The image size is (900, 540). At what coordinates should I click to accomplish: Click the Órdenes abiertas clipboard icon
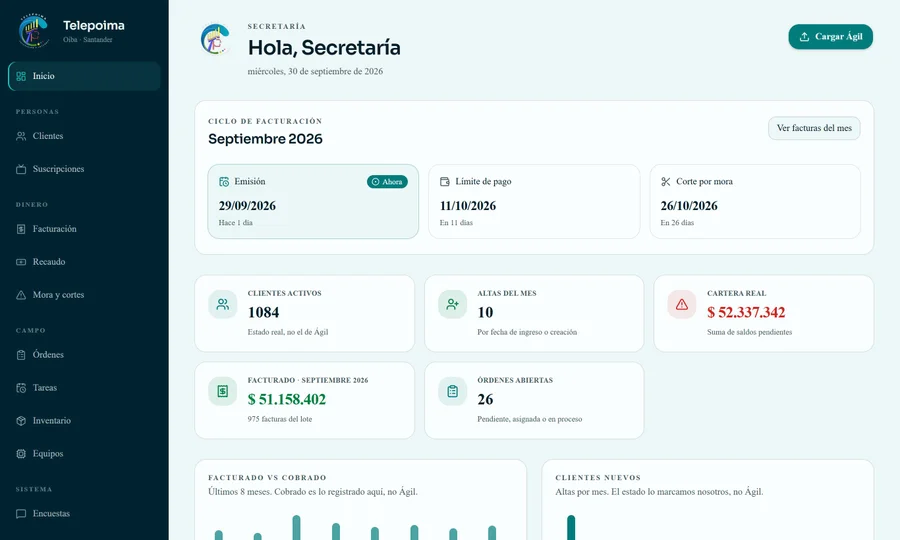[x=452, y=391]
